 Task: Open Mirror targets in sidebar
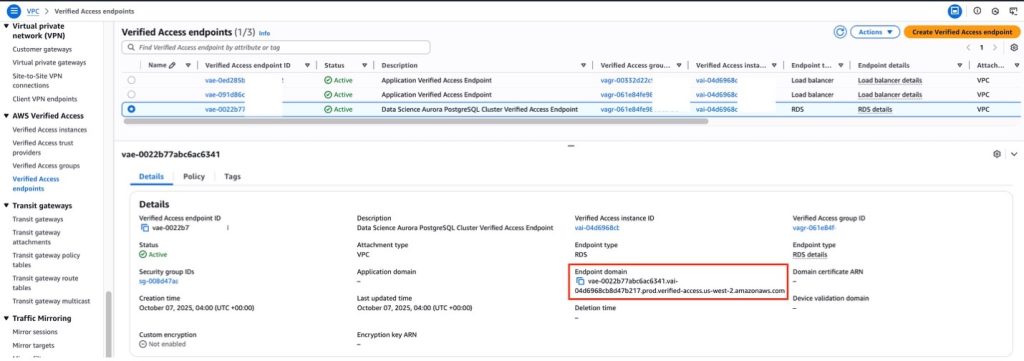pos(33,345)
